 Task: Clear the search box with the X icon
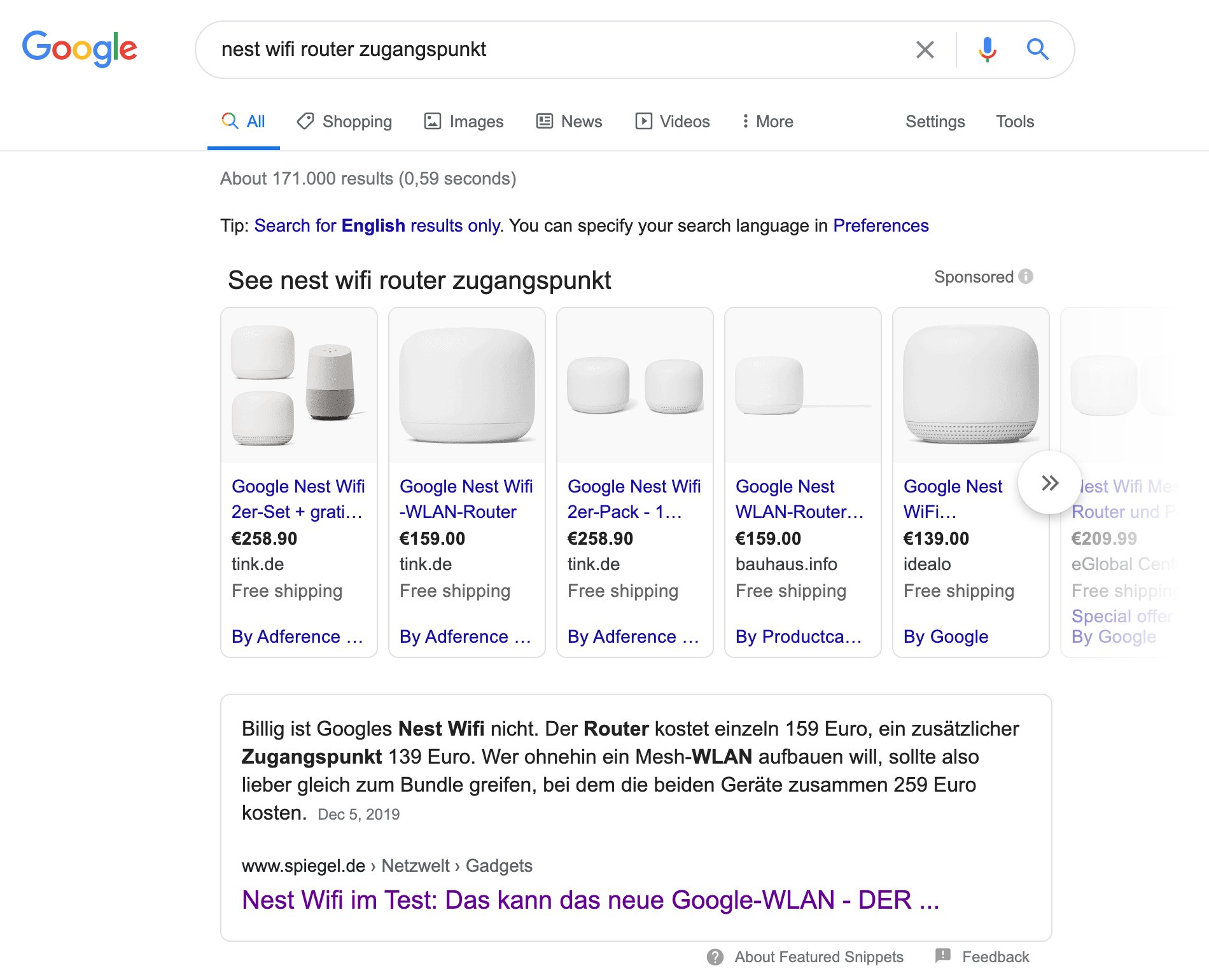pos(925,50)
